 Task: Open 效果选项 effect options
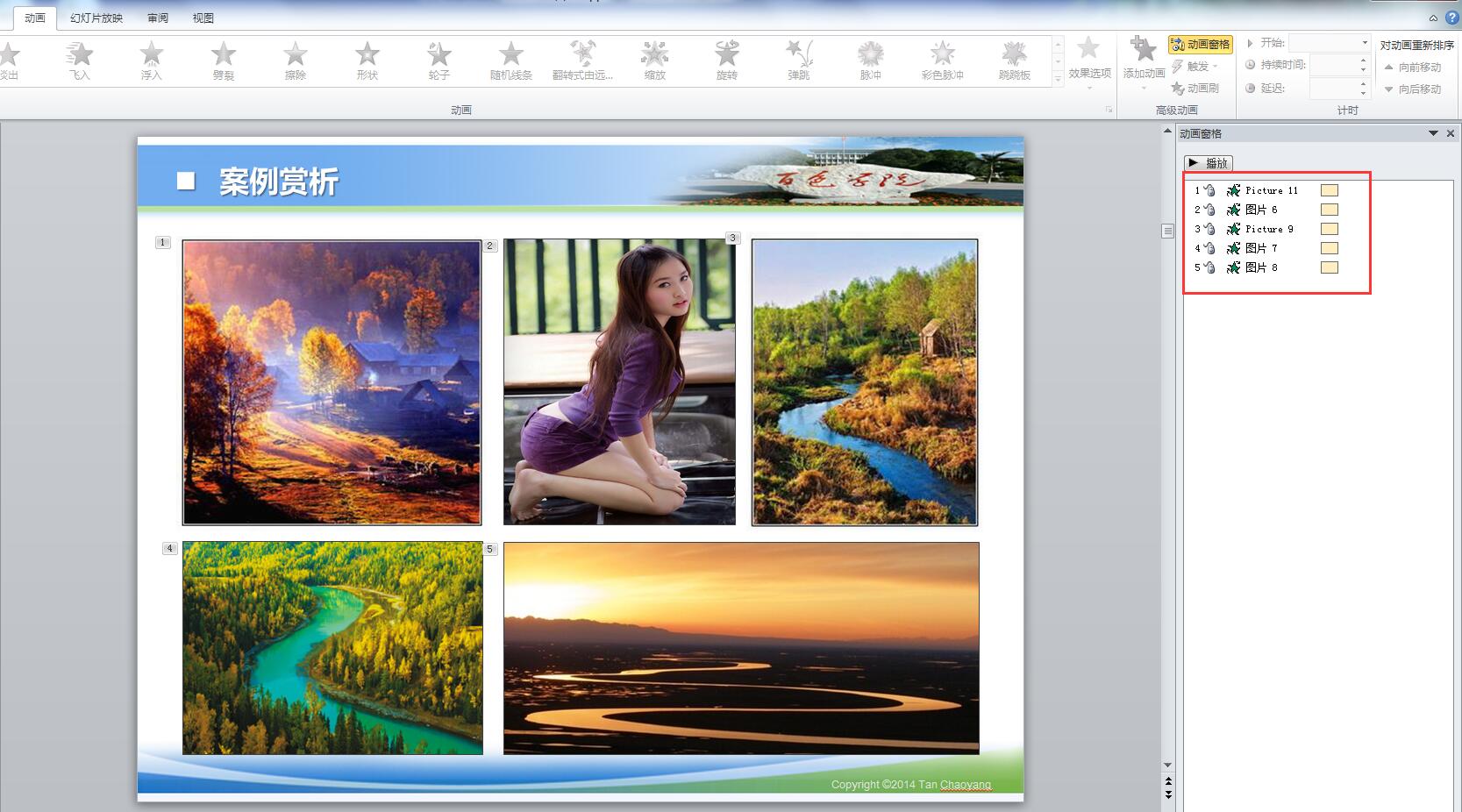tap(1089, 62)
